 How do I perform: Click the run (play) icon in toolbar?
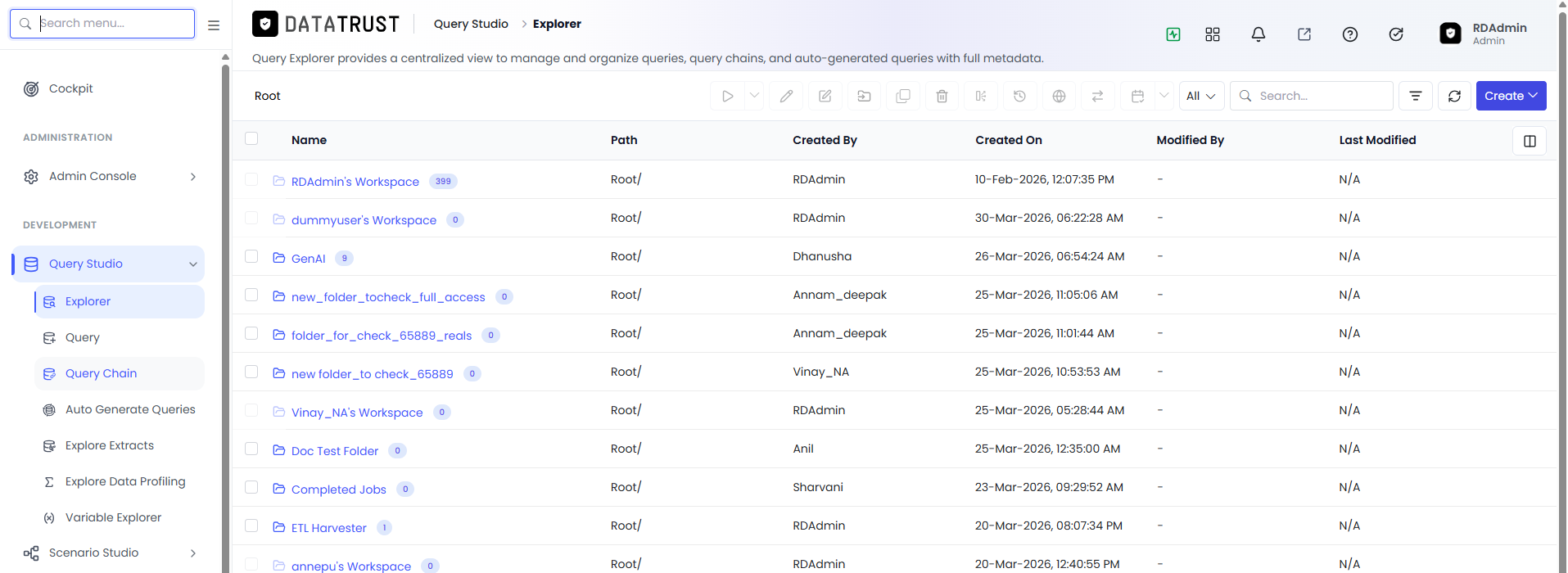coord(727,96)
